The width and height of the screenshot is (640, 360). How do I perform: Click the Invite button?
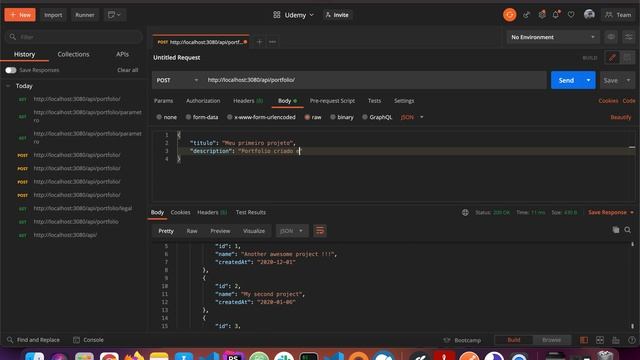pos(337,15)
